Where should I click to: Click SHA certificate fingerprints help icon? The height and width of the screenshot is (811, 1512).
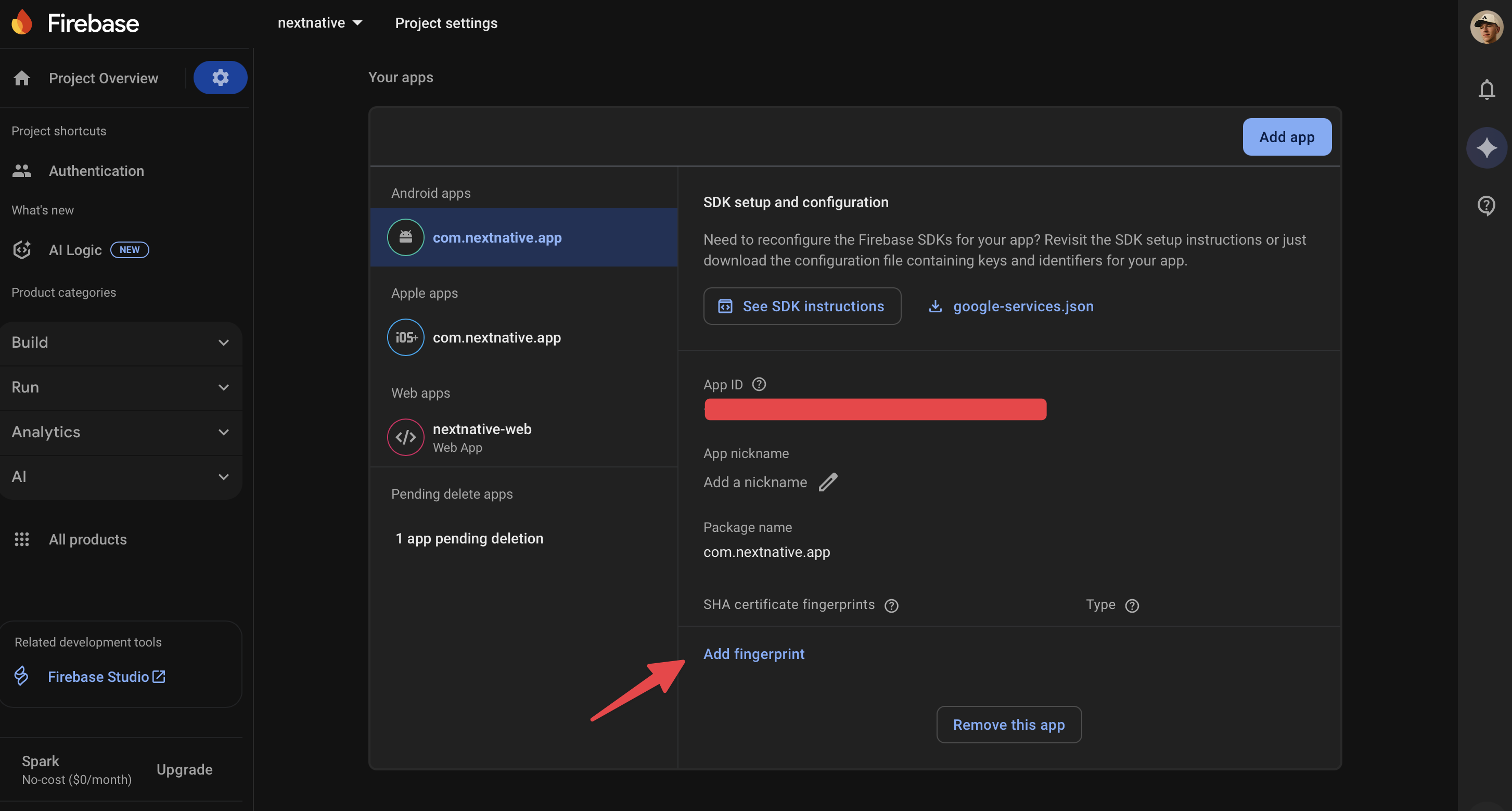point(891,605)
